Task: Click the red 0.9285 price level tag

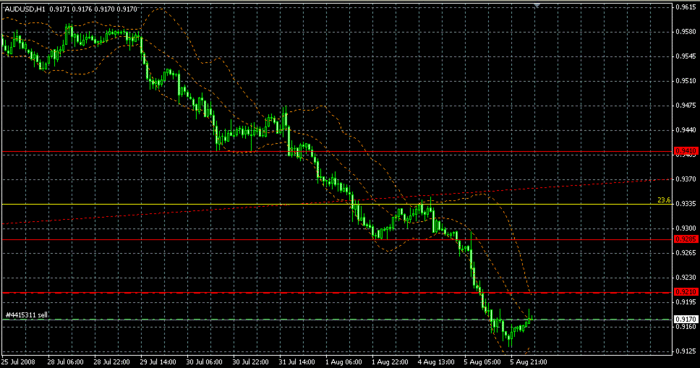Action: (686, 239)
